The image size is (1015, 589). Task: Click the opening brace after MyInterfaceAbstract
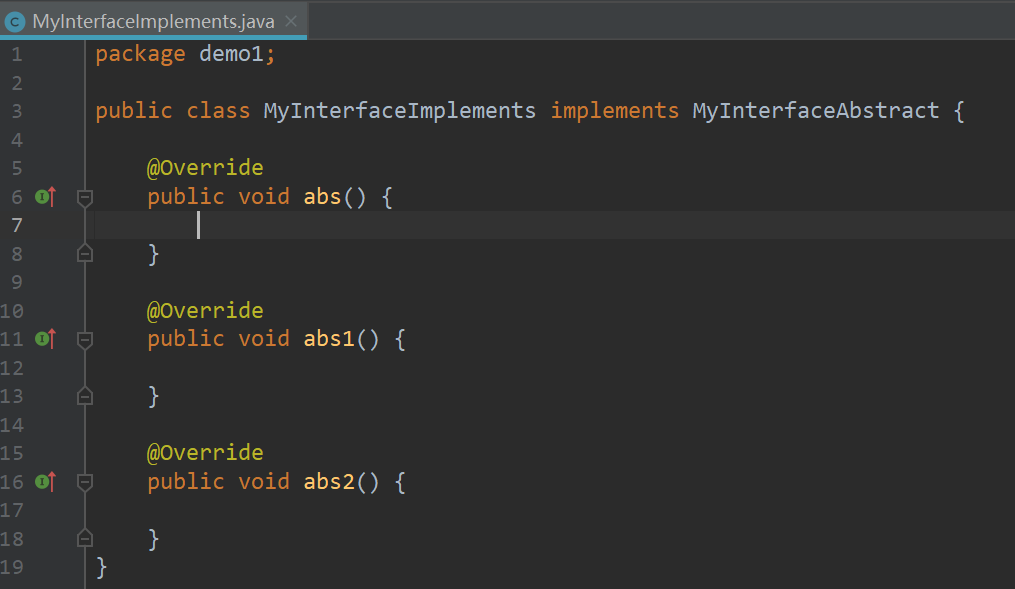tap(959, 111)
